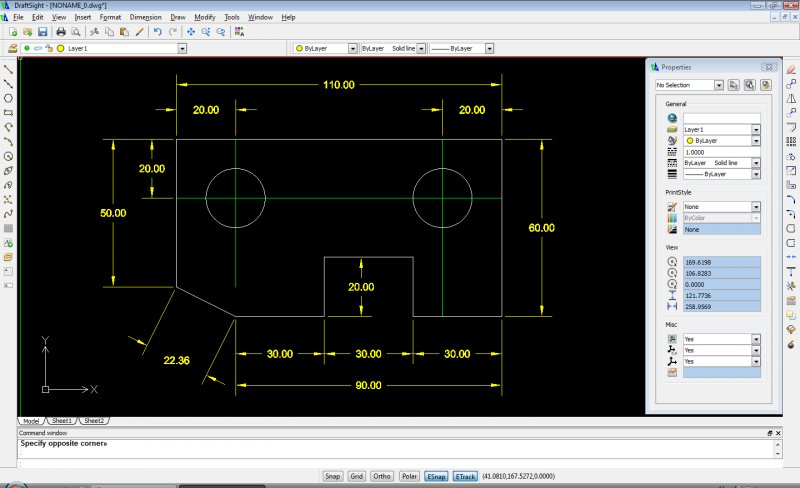Open the Help menu
The width and height of the screenshot is (800, 488).
click(x=288, y=17)
